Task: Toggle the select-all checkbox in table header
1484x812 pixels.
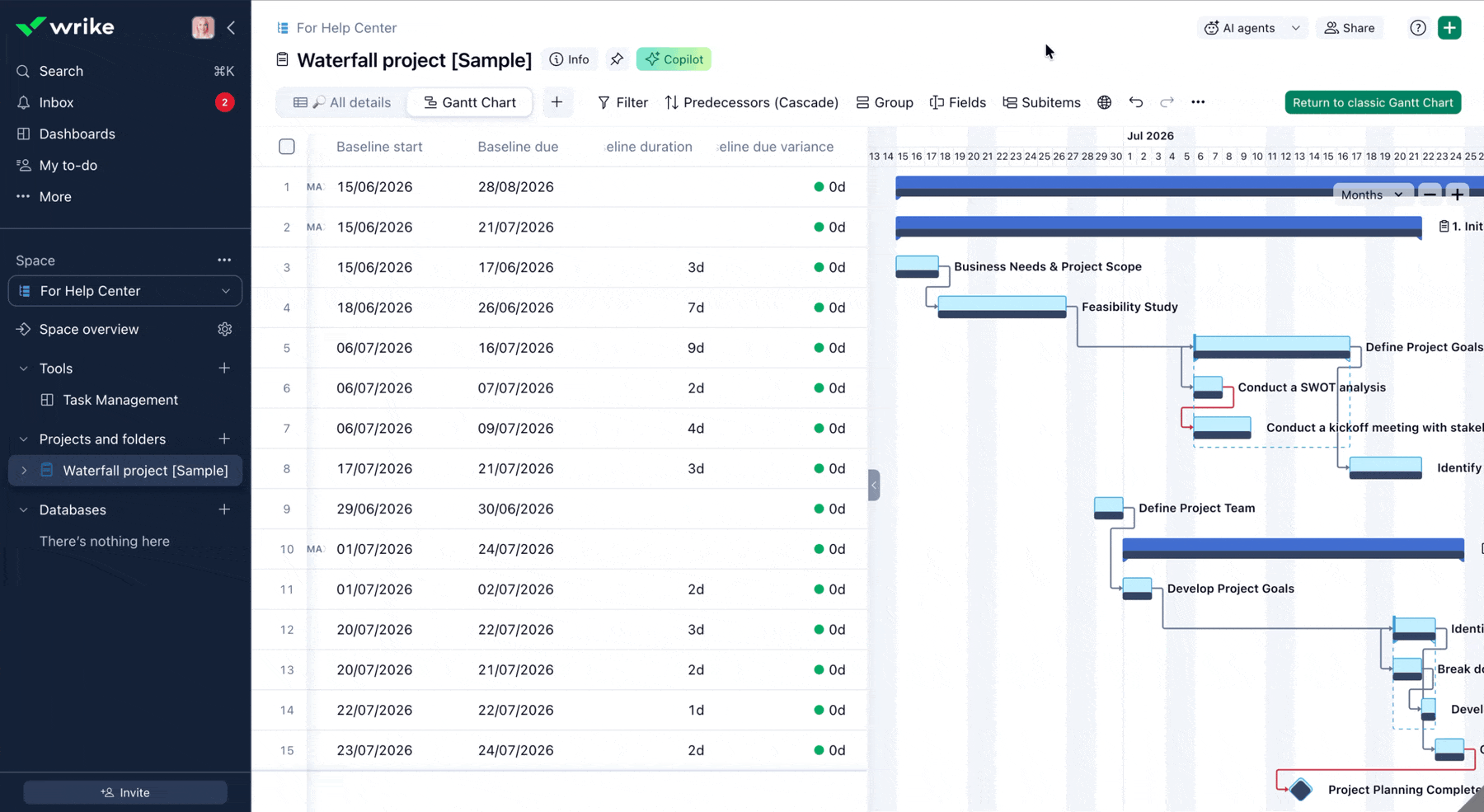Action: pos(287,147)
